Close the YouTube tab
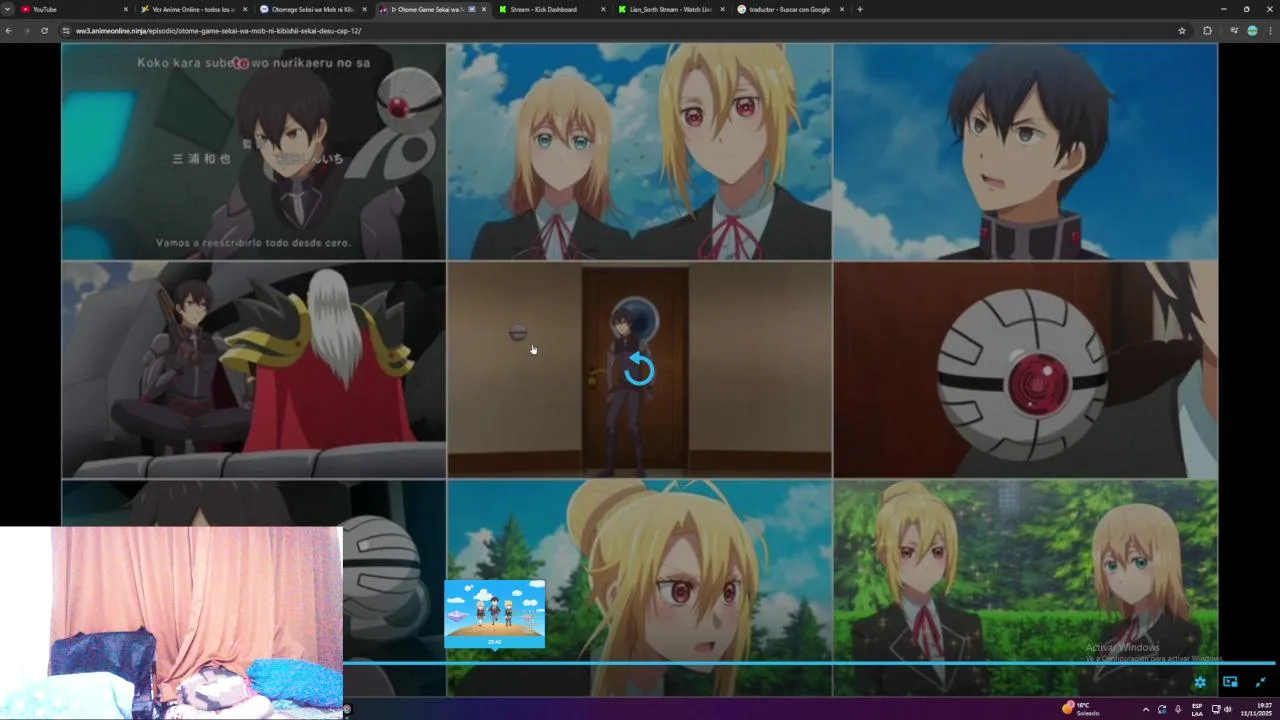This screenshot has height=720, width=1280. coord(126,9)
